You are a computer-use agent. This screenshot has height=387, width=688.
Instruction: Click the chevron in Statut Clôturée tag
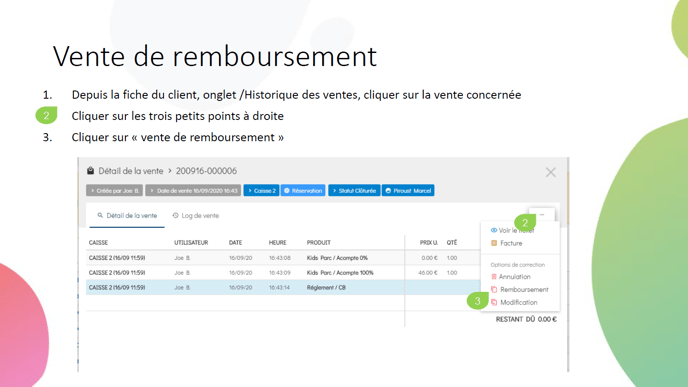(x=334, y=190)
